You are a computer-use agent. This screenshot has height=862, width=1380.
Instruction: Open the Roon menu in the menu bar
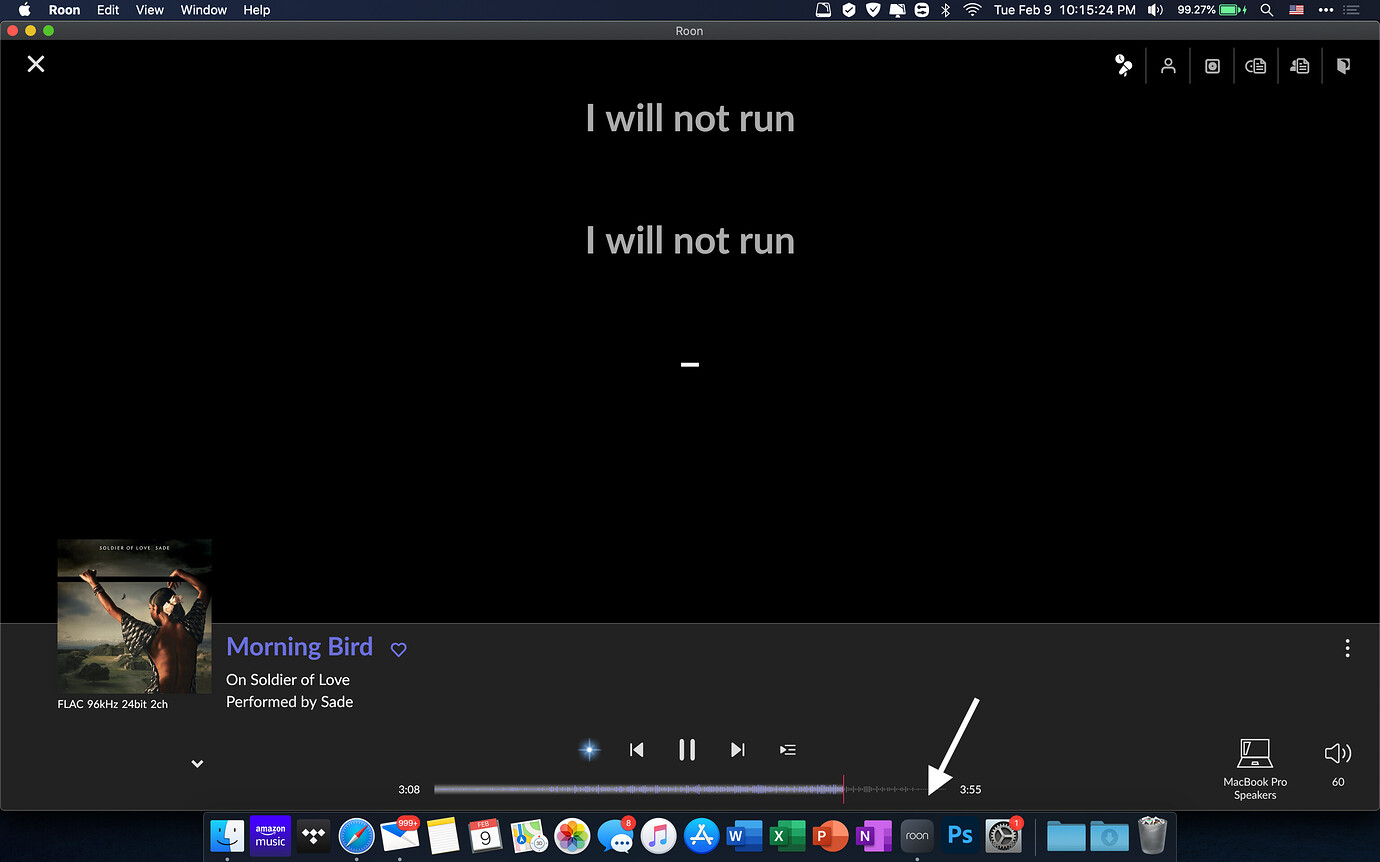(x=64, y=10)
